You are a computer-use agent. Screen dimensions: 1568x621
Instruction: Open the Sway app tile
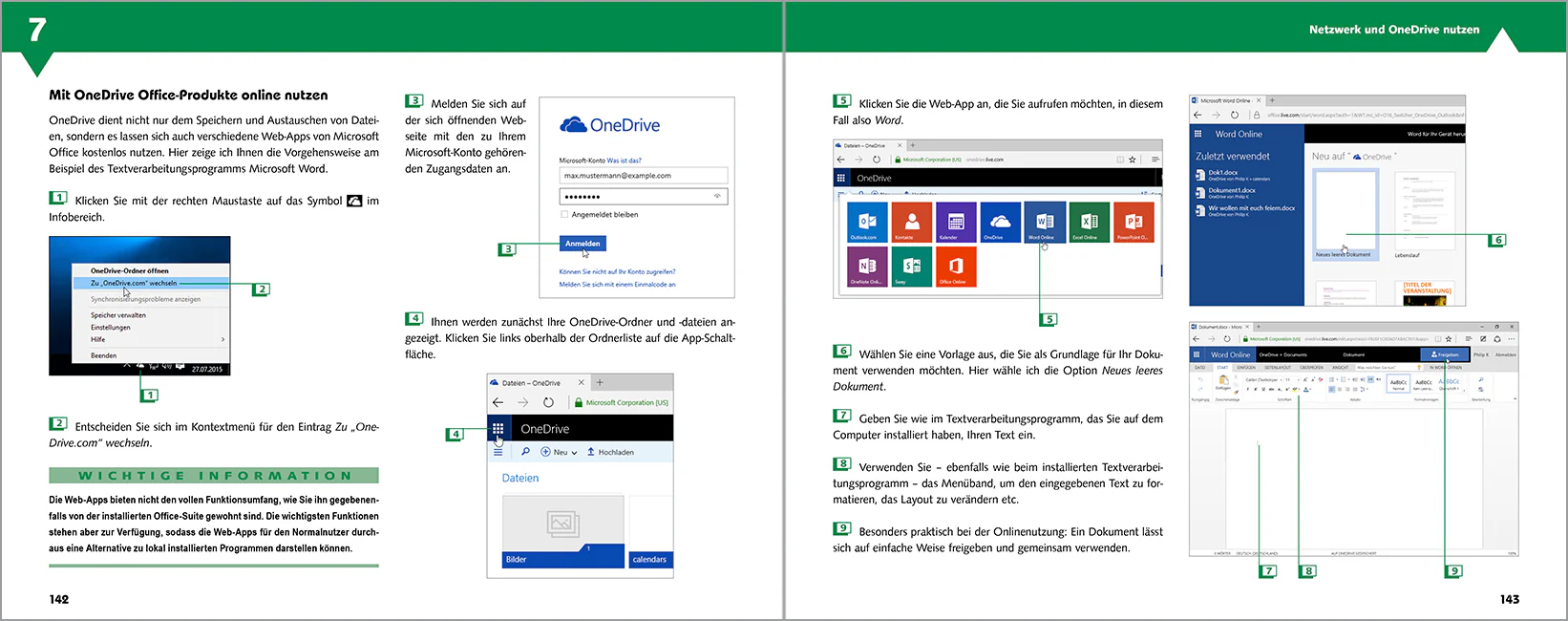911,266
